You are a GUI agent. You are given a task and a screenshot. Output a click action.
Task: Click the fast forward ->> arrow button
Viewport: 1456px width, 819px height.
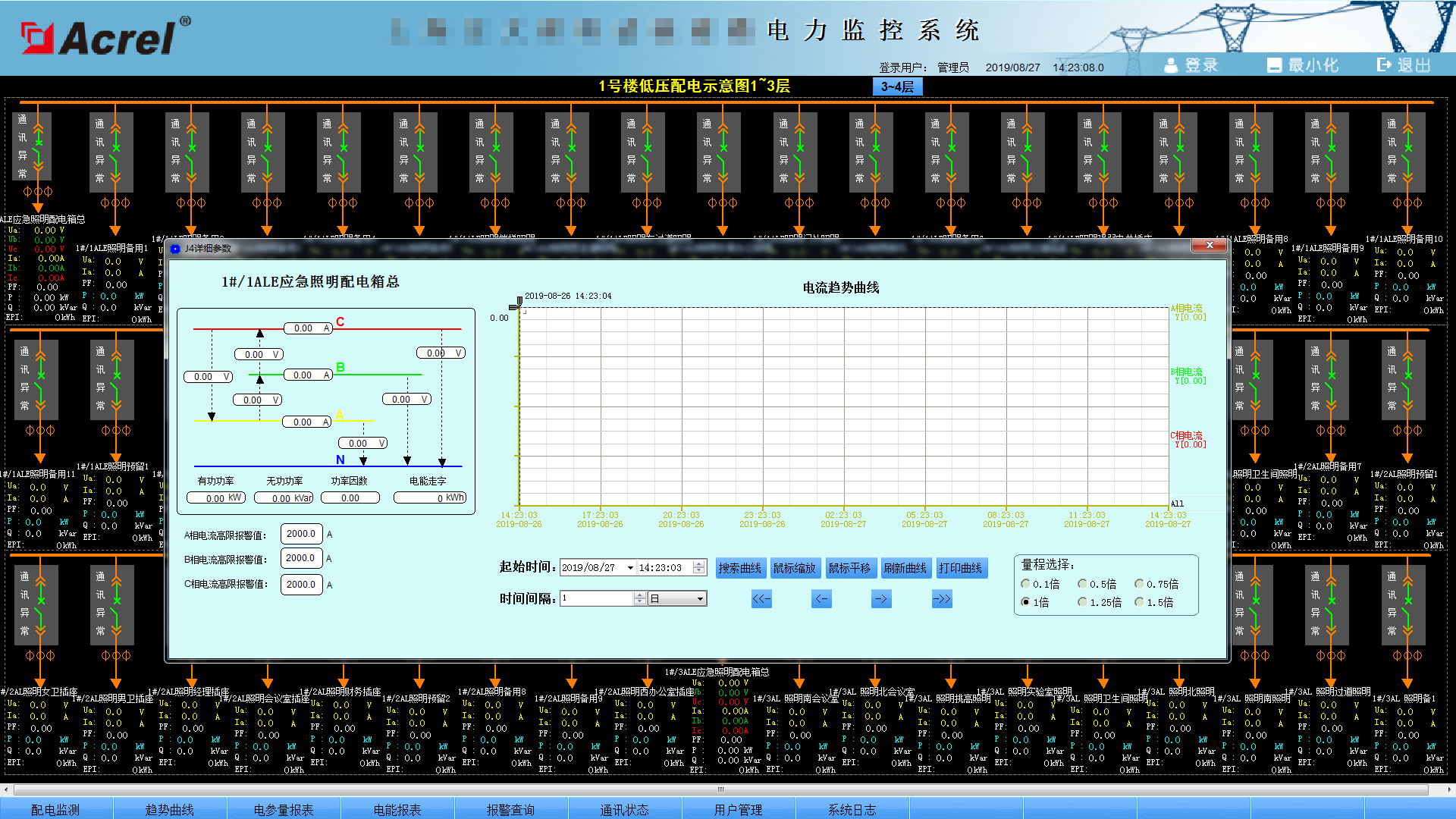(x=941, y=599)
